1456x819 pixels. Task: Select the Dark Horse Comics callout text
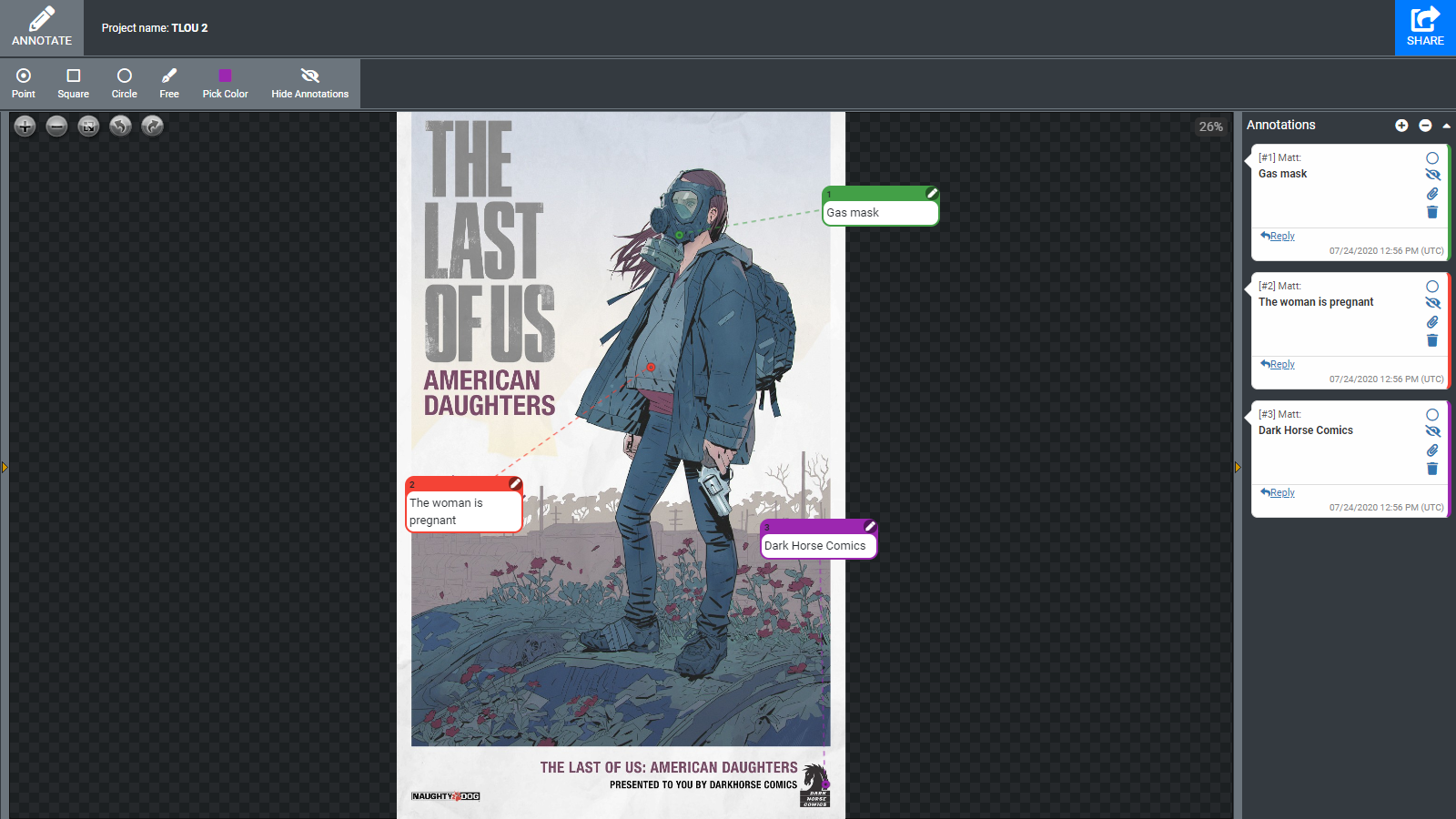point(815,546)
